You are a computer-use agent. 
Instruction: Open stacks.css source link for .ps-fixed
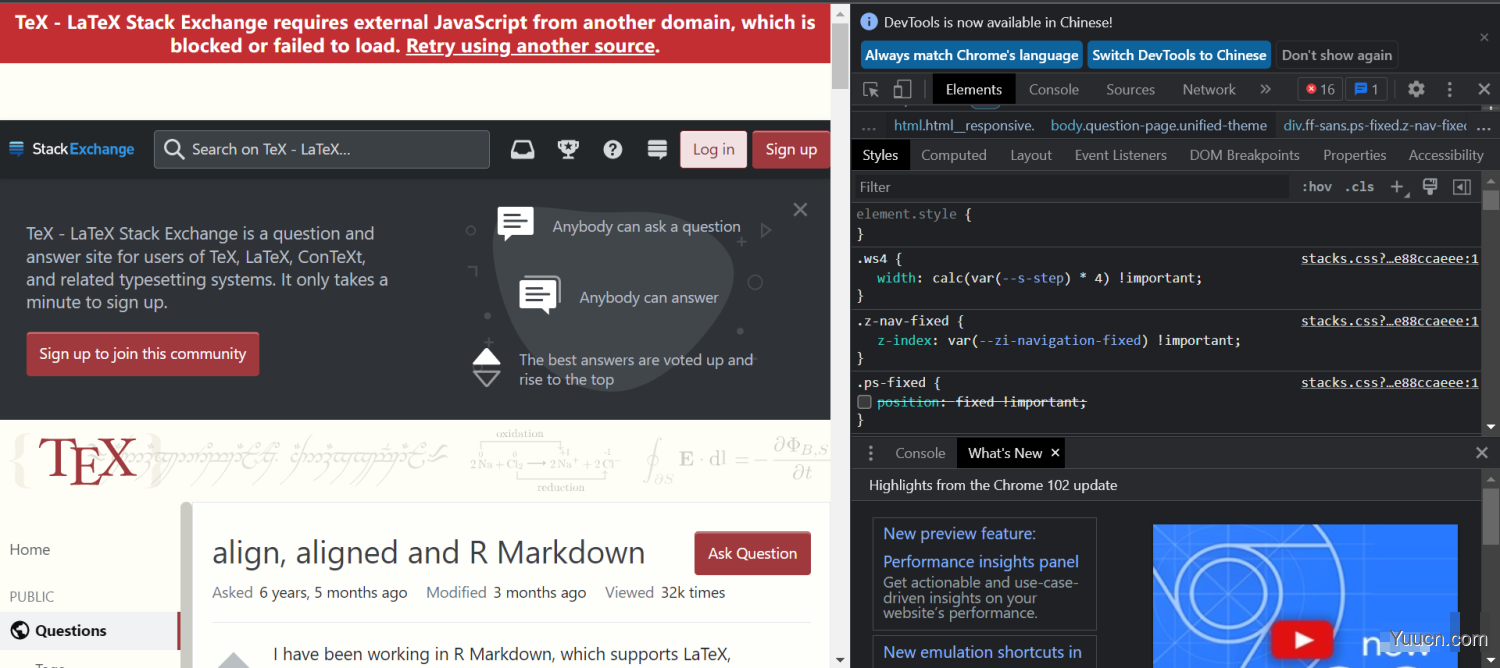(1389, 383)
